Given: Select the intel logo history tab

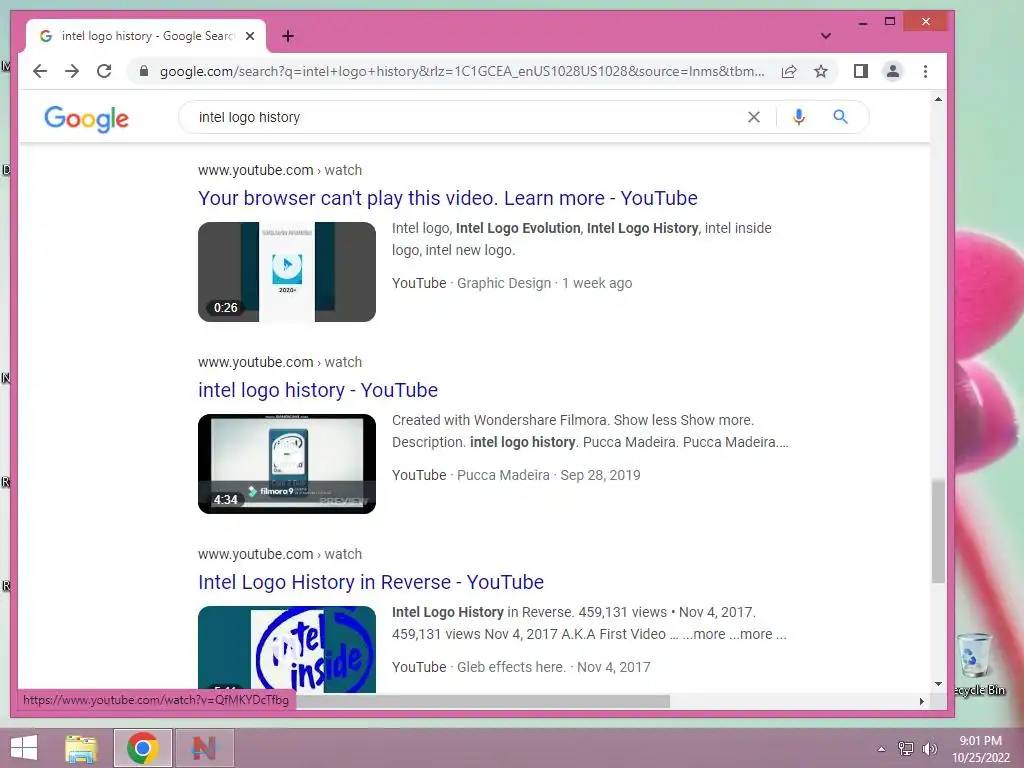Looking at the screenshot, I should 146,36.
